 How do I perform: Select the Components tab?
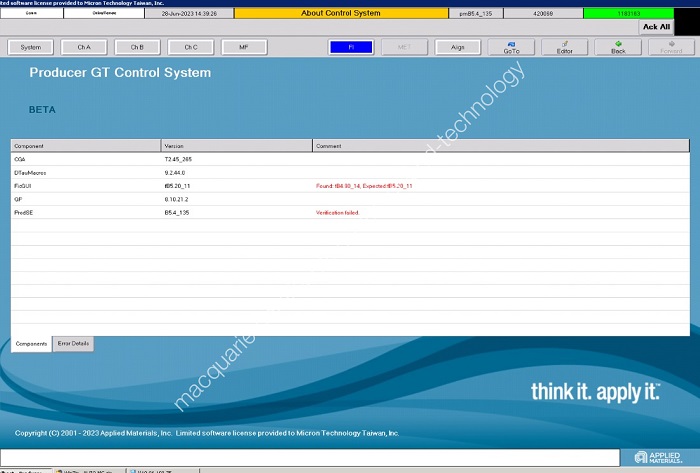coord(31,344)
